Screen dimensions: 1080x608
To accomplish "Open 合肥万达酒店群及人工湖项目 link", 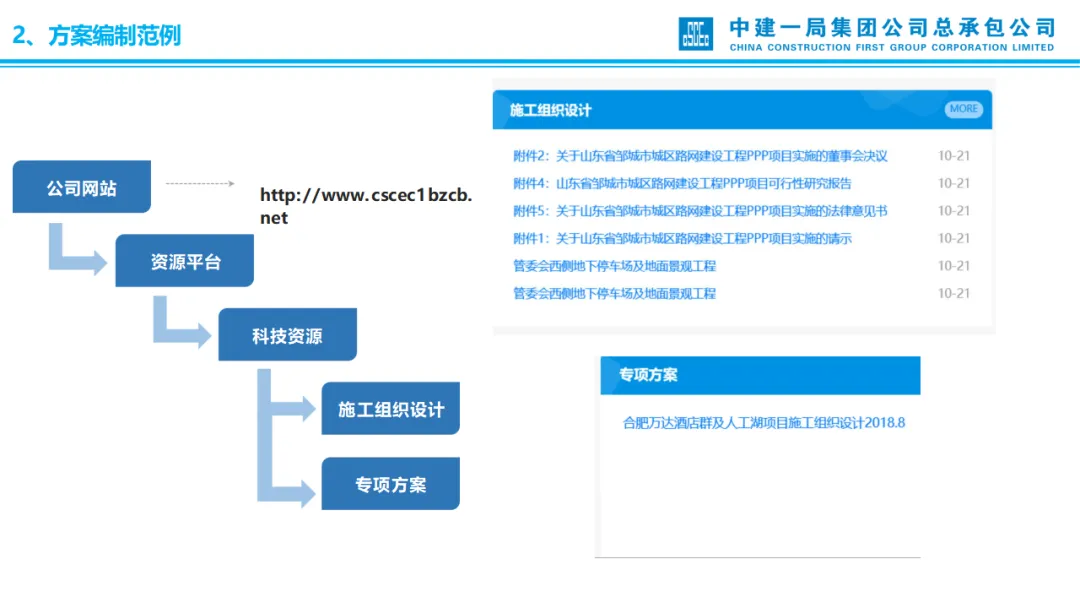I will (x=764, y=423).
